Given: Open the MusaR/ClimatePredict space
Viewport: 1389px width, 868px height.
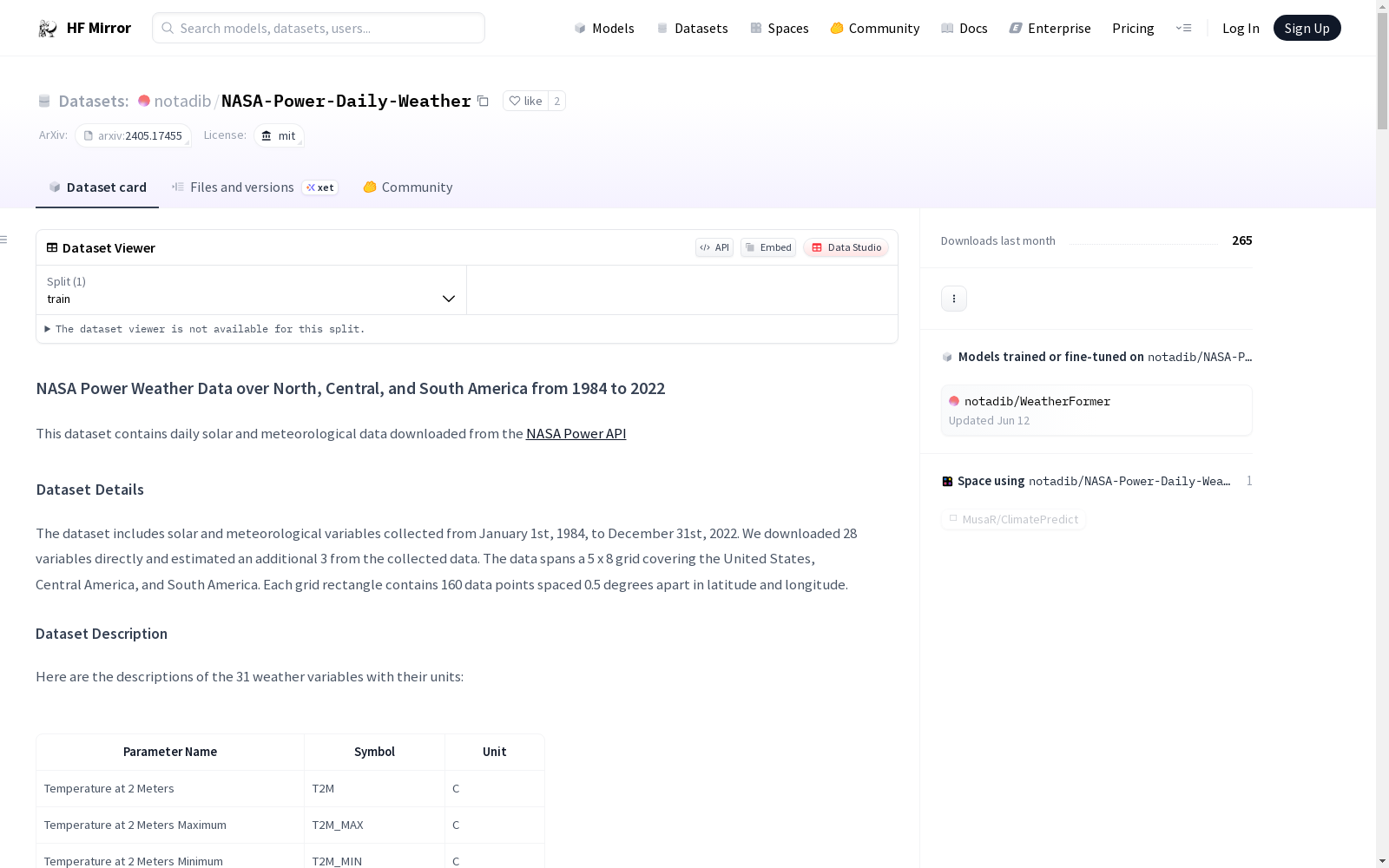Looking at the screenshot, I should 1013,519.
